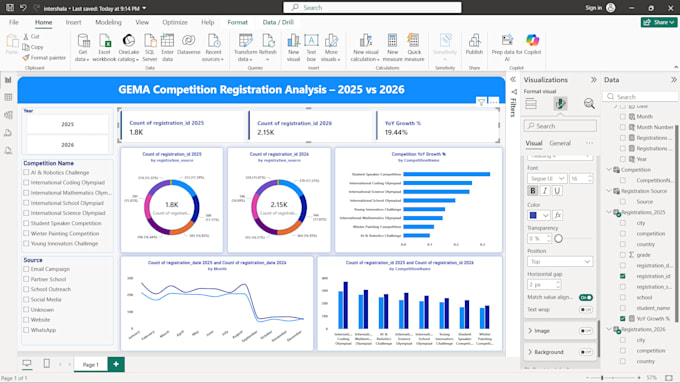
Task: Click the Excel workbook icon
Action: 105,41
